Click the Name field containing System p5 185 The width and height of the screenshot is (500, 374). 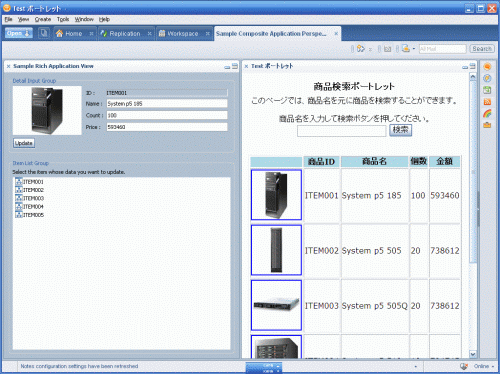tap(167, 104)
